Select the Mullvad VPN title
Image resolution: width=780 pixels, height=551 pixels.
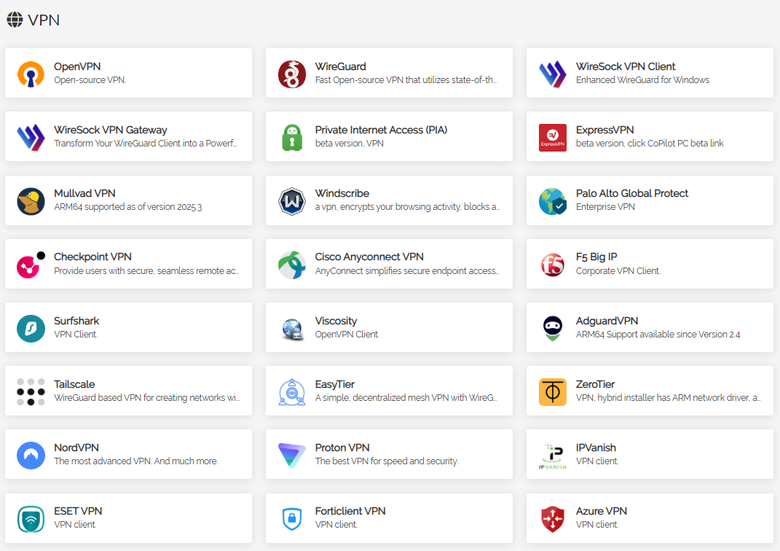[x=85, y=193]
